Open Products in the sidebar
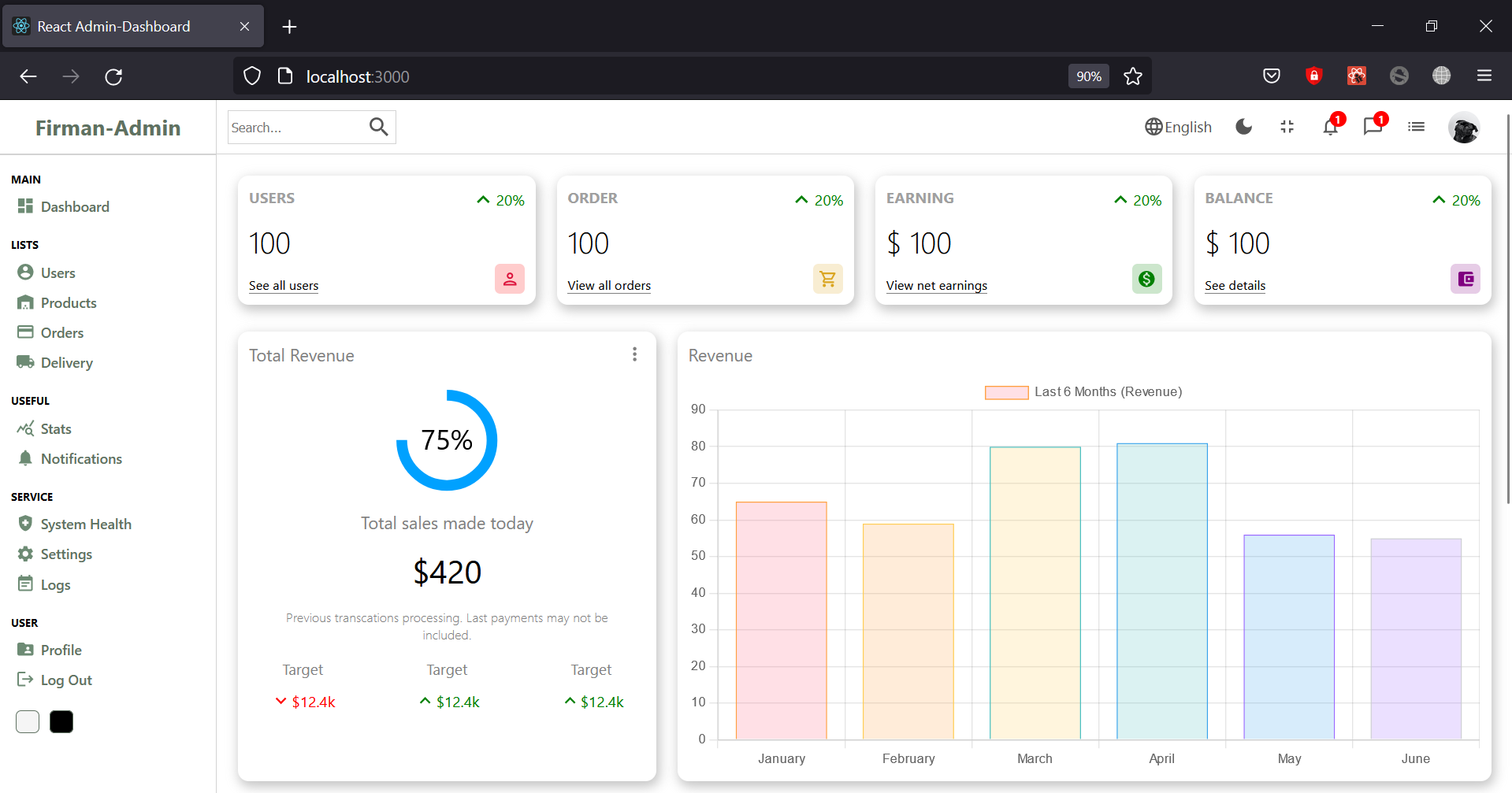 point(69,303)
